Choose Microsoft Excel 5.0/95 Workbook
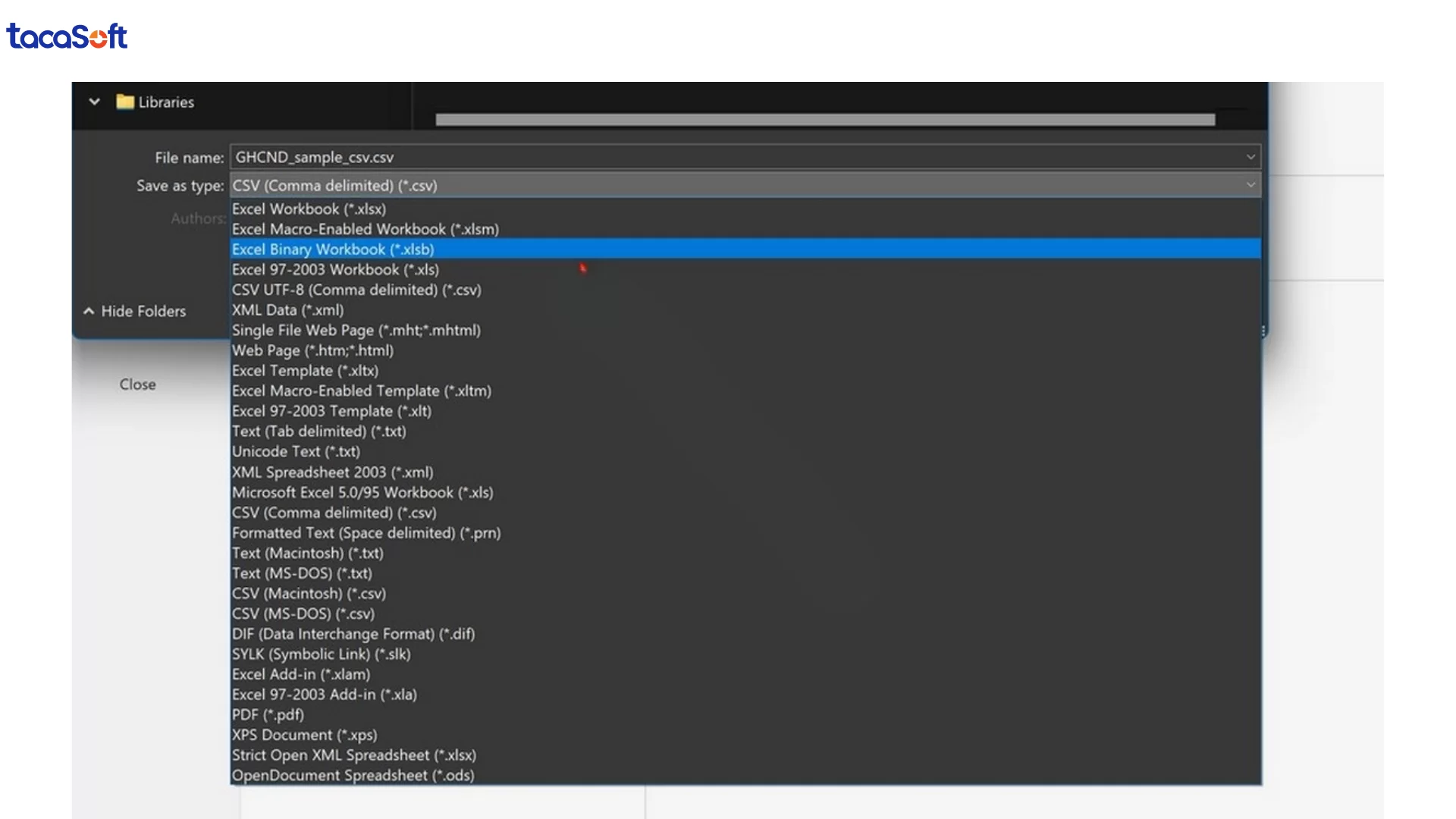The image size is (1456, 819). point(745,492)
